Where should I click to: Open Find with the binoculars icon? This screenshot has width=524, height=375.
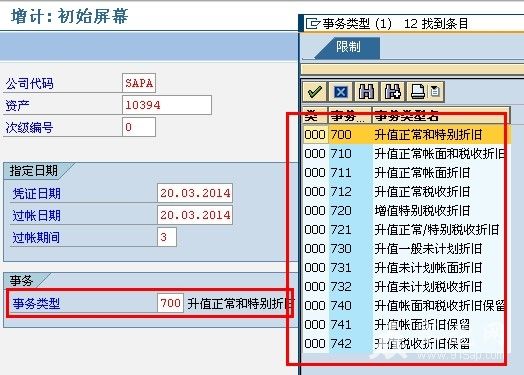366,92
